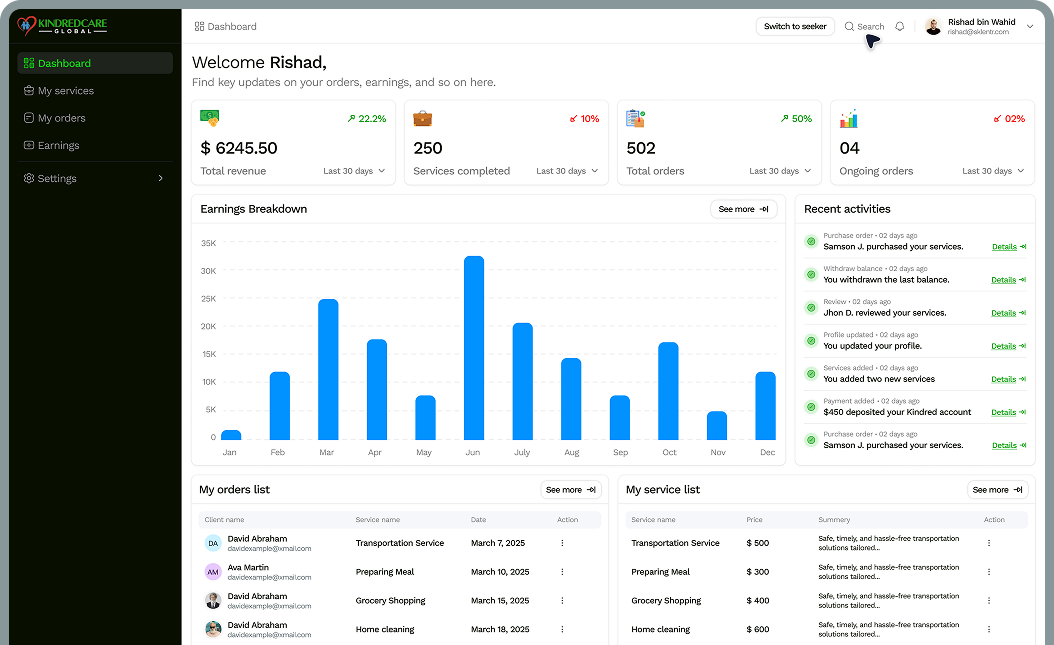The height and width of the screenshot is (645, 1054).
Task: Click the Ongoing orders bar chart icon
Action: pos(848,119)
